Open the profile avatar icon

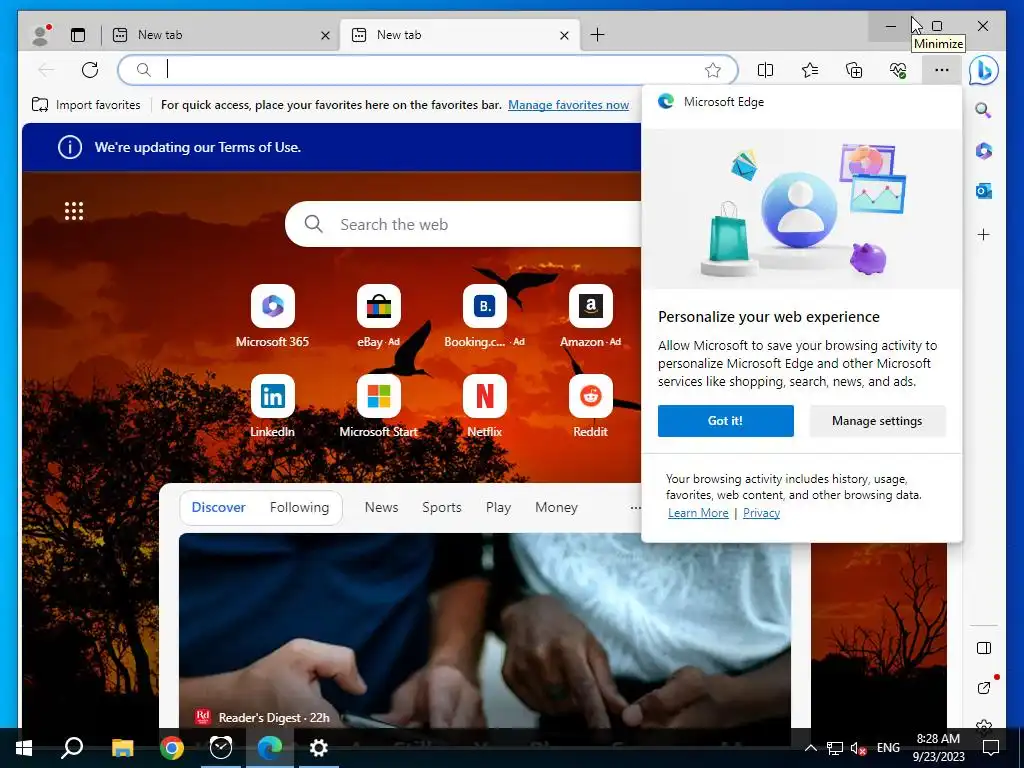coord(42,35)
